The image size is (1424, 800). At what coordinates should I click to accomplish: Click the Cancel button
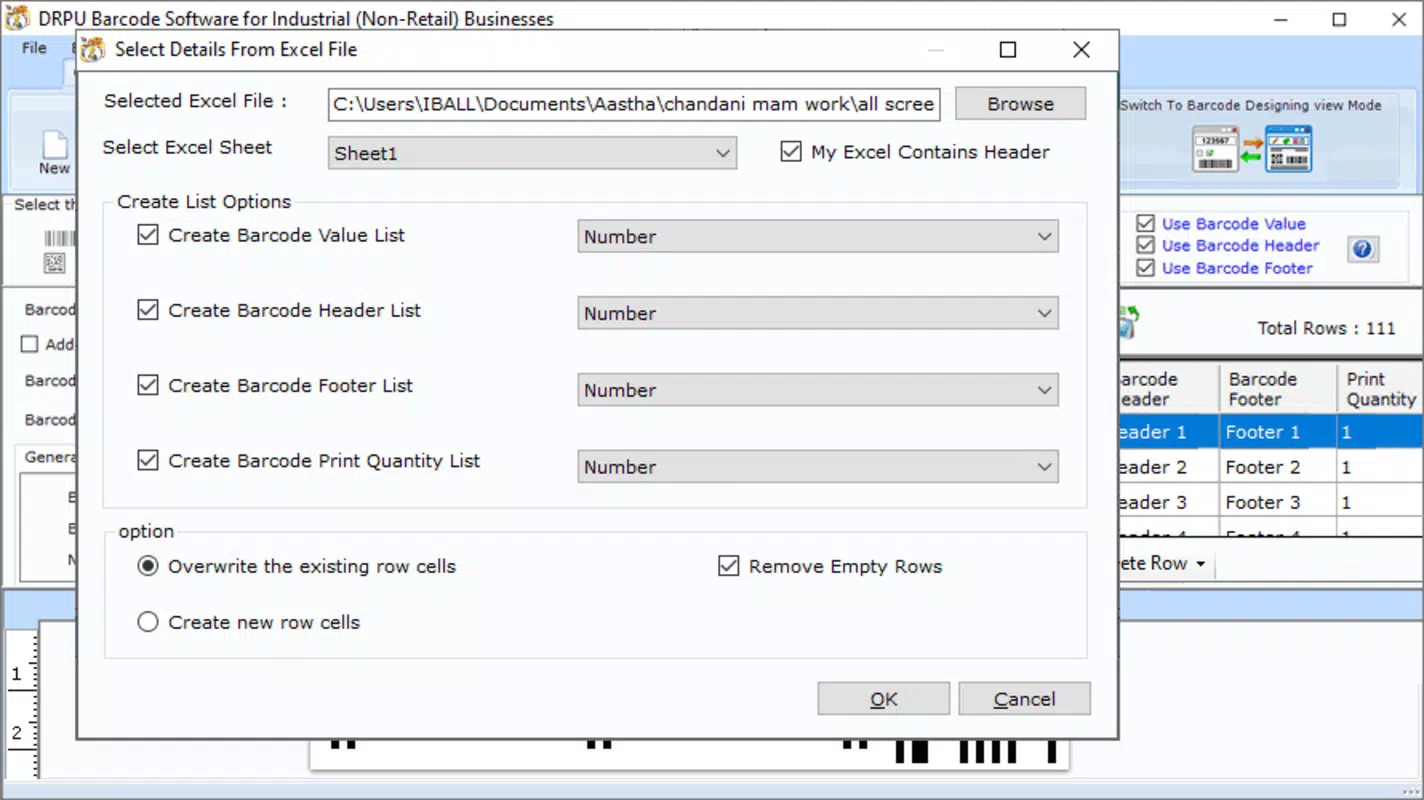point(1024,699)
